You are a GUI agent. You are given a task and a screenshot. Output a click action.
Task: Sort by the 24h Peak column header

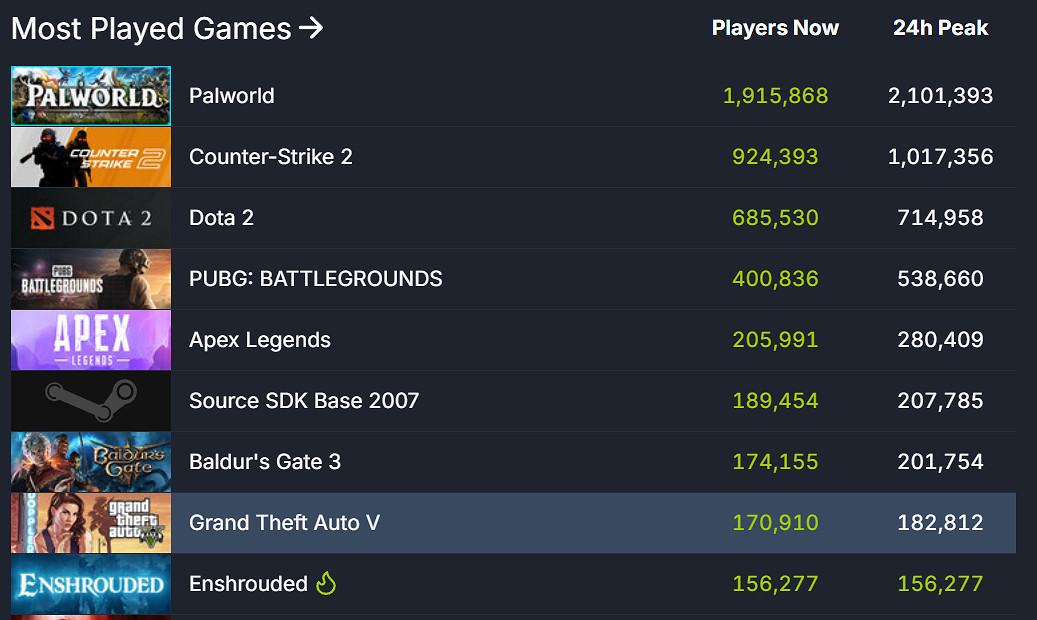[x=940, y=28]
